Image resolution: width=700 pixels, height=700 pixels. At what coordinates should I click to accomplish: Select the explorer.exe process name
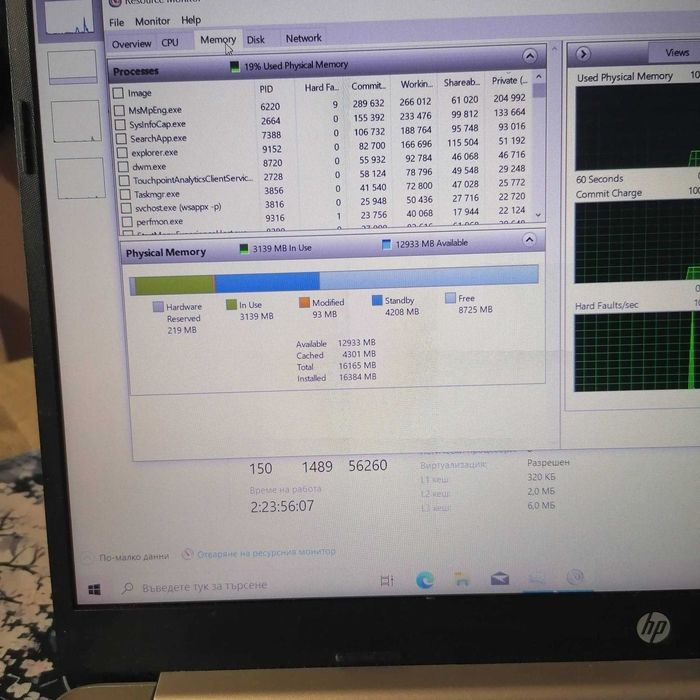(x=154, y=153)
